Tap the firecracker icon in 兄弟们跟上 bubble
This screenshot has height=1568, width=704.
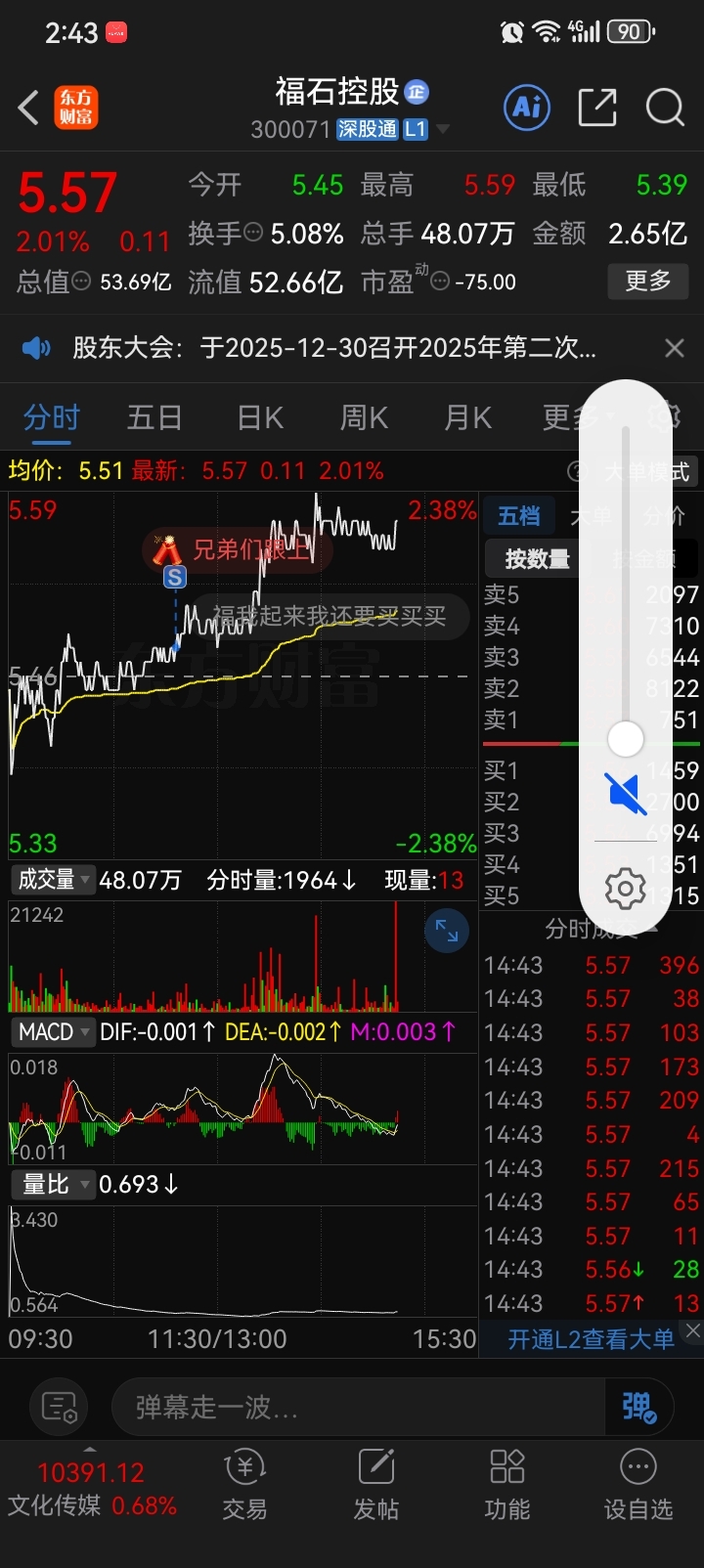pyautogui.click(x=166, y=550)
